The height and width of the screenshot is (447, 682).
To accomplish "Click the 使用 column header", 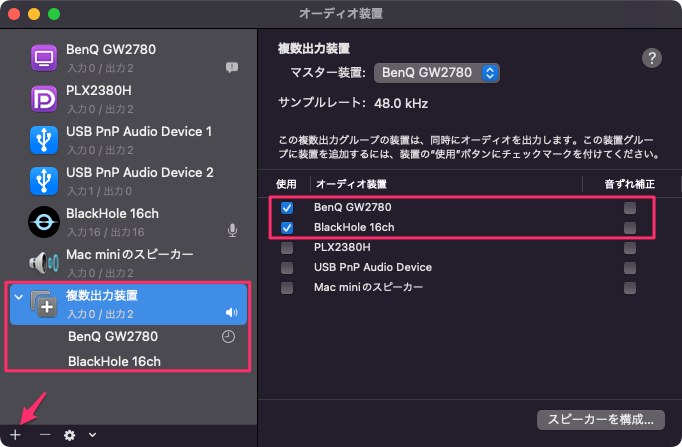I will coord(286,184).
